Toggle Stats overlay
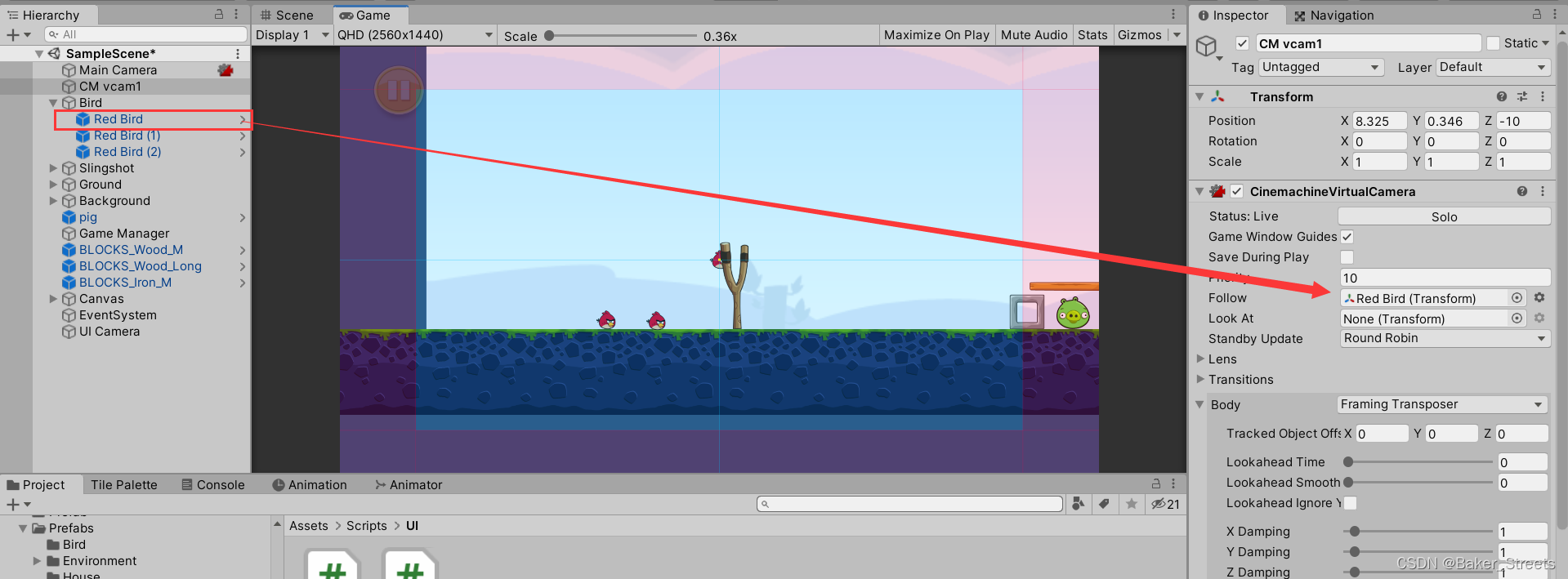This screenshot has height=579, width=1568. pos(1092,35)
